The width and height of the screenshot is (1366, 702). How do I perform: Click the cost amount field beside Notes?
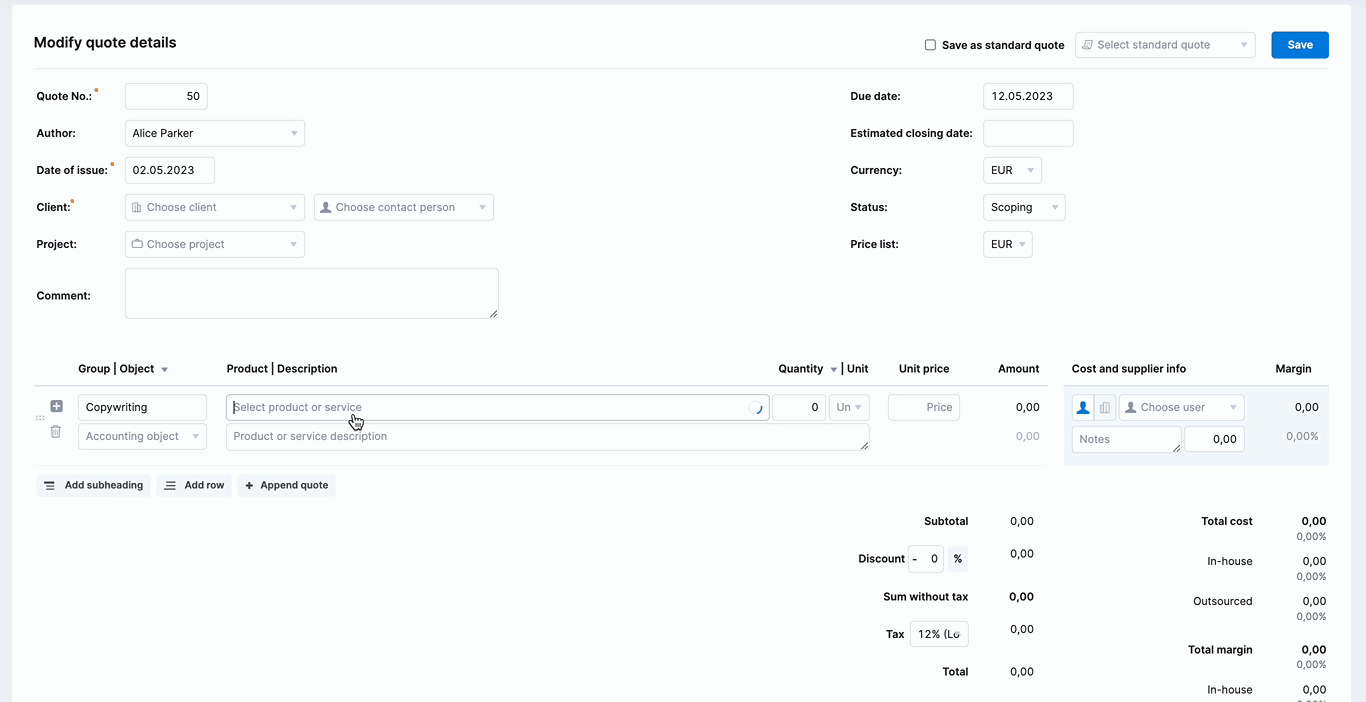coord(1215,439)
